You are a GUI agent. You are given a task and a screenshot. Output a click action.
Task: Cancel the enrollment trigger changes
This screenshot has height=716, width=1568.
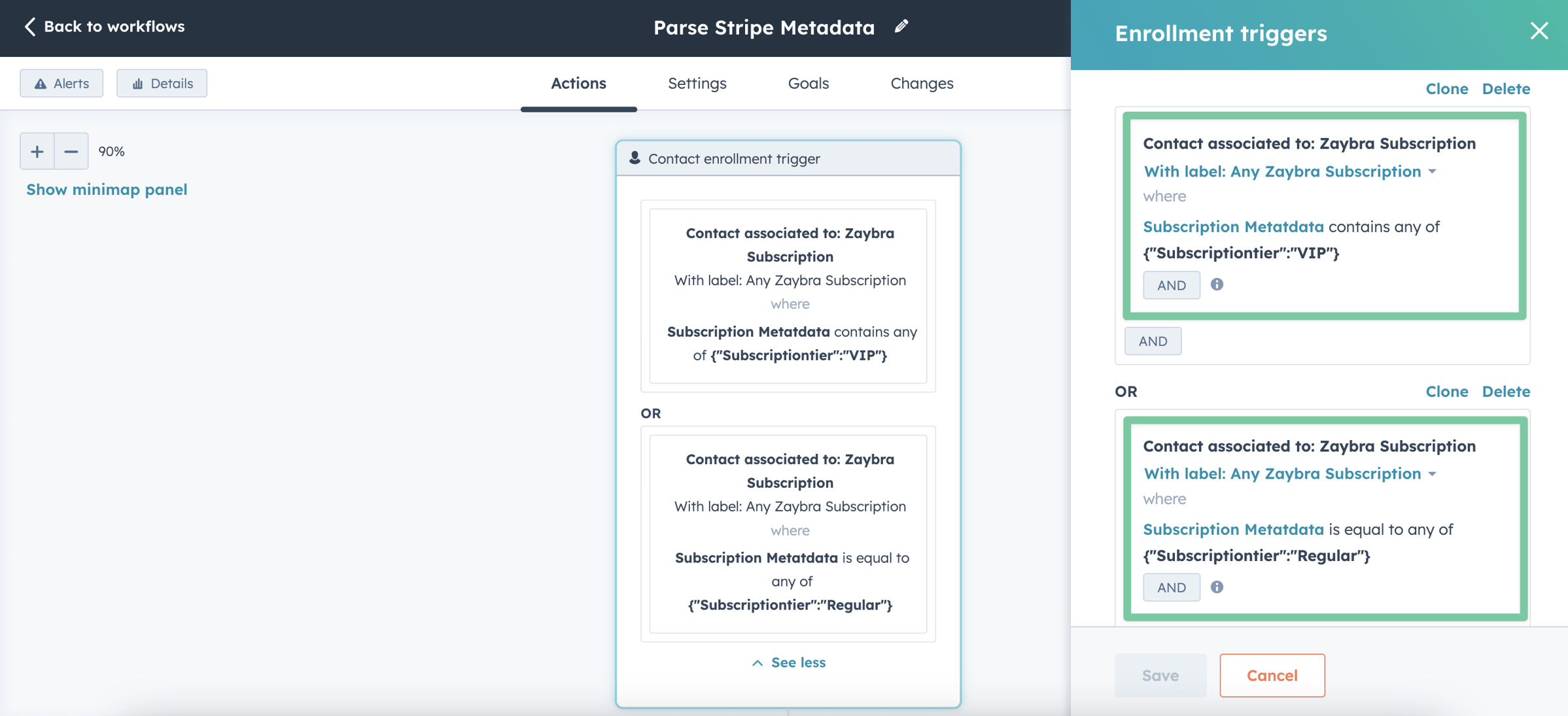pyautogui.click(x=1271, y=675)
